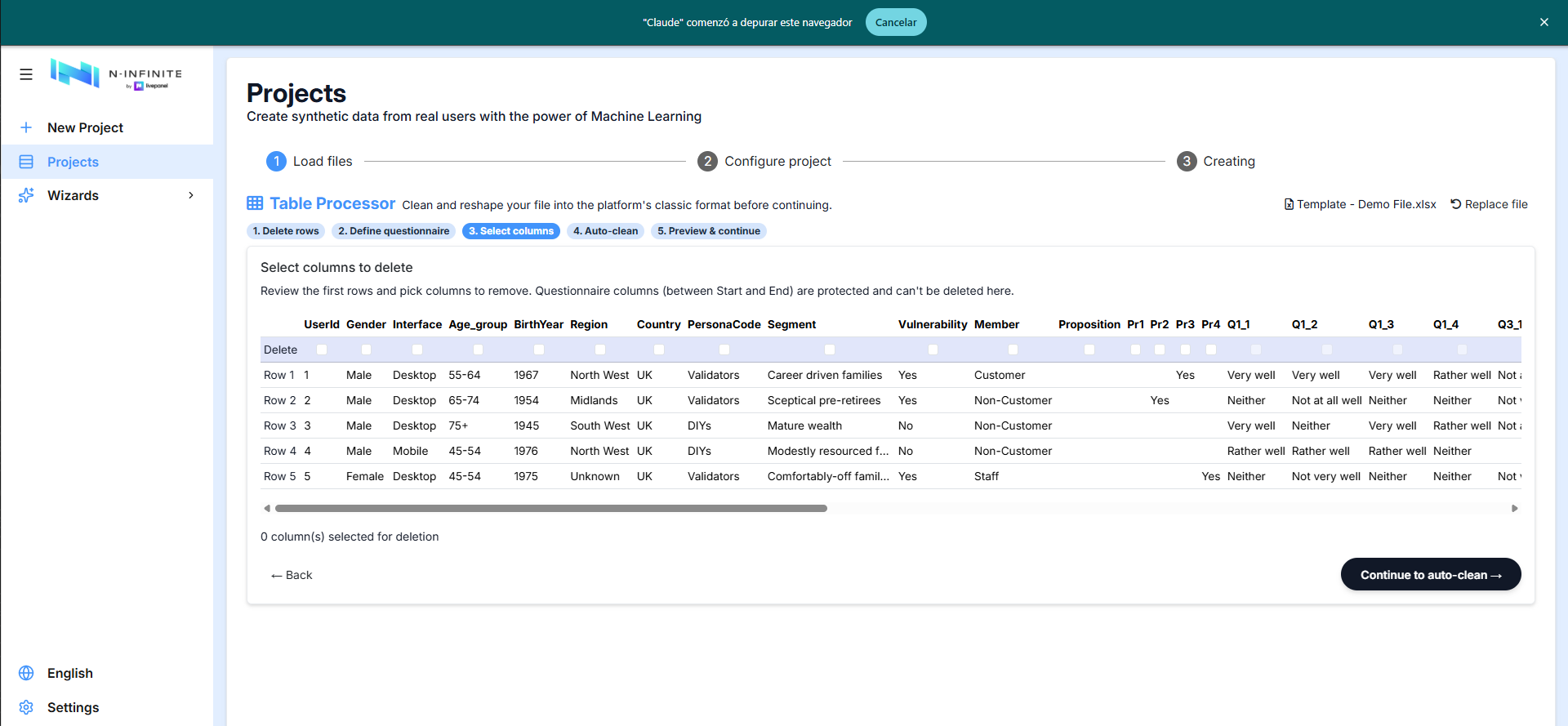This screenshot has height=726, width=1568.
Task: Check the Delete box for PersonaCode column
Action: (x=724, y=350)
